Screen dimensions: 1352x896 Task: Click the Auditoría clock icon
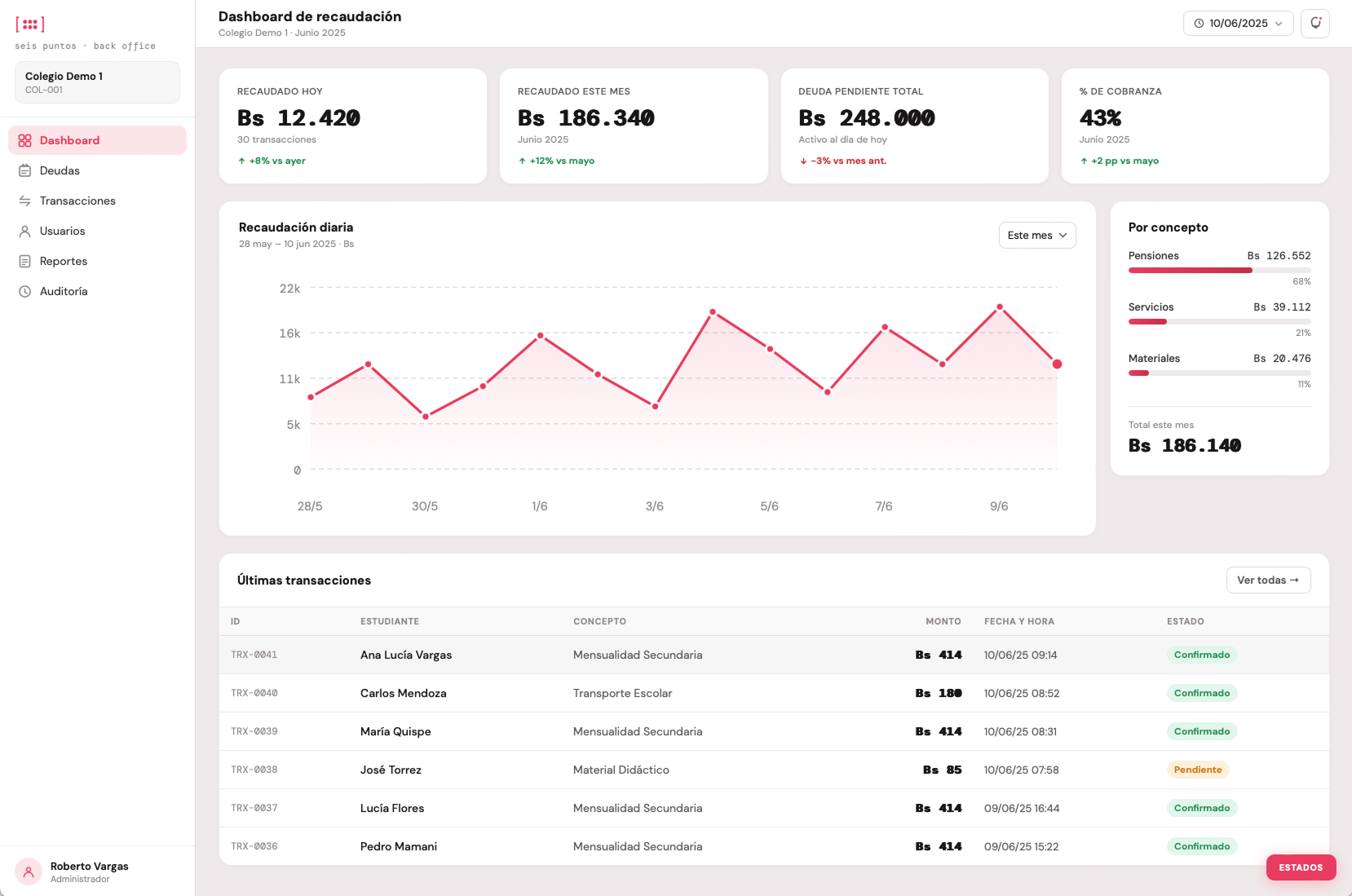coord(24,291)
